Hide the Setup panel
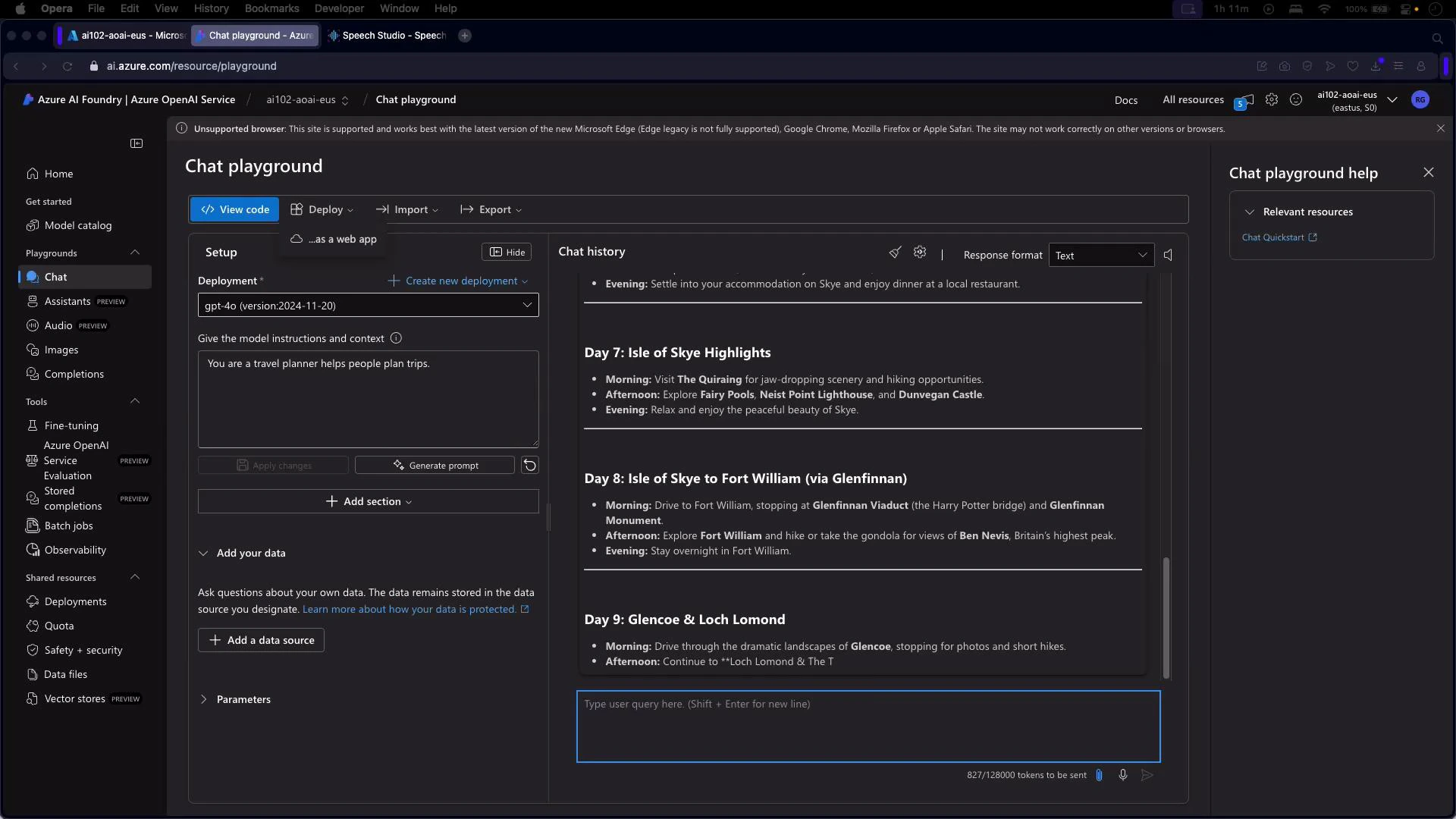 [x=507, y=252]
